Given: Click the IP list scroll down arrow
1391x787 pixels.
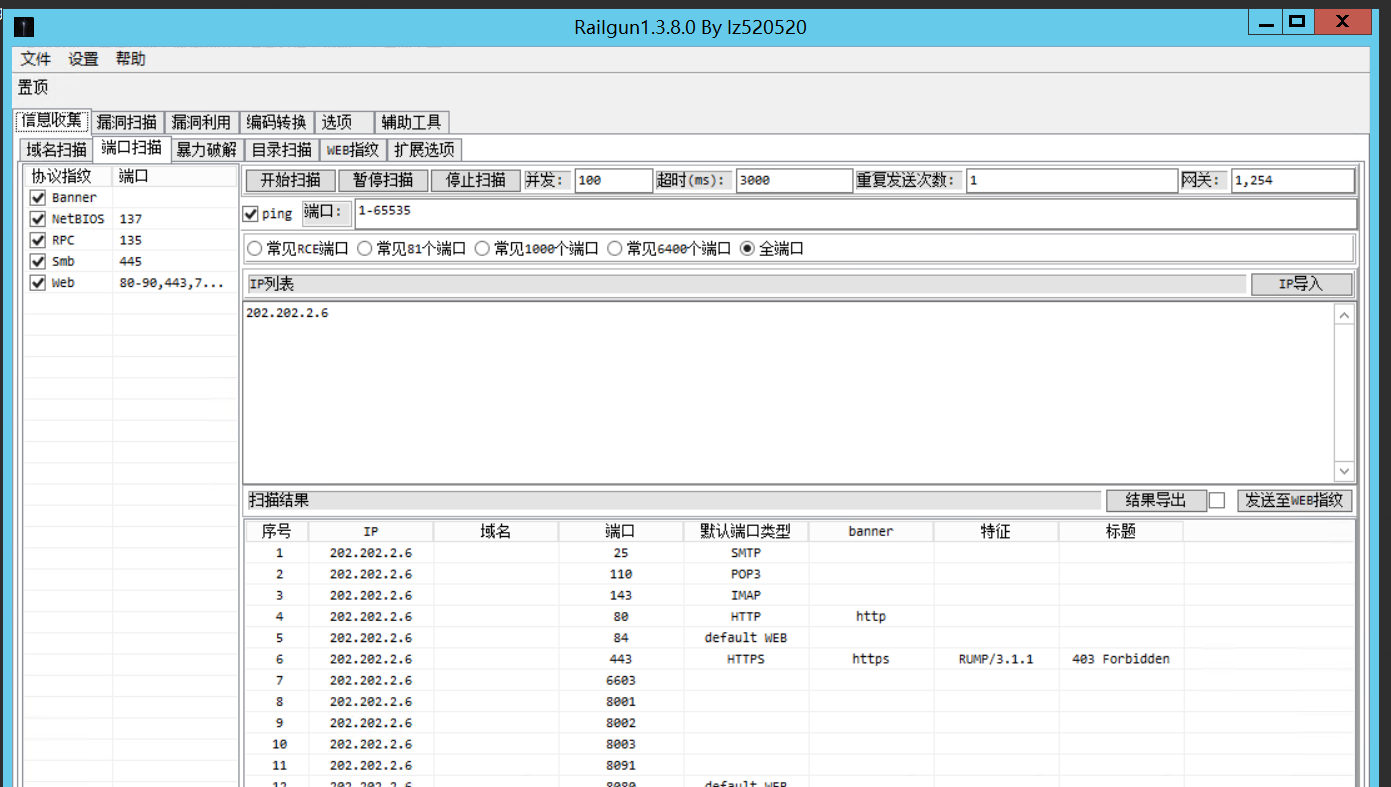Looking at the screenshot, I should (1344, 471).
